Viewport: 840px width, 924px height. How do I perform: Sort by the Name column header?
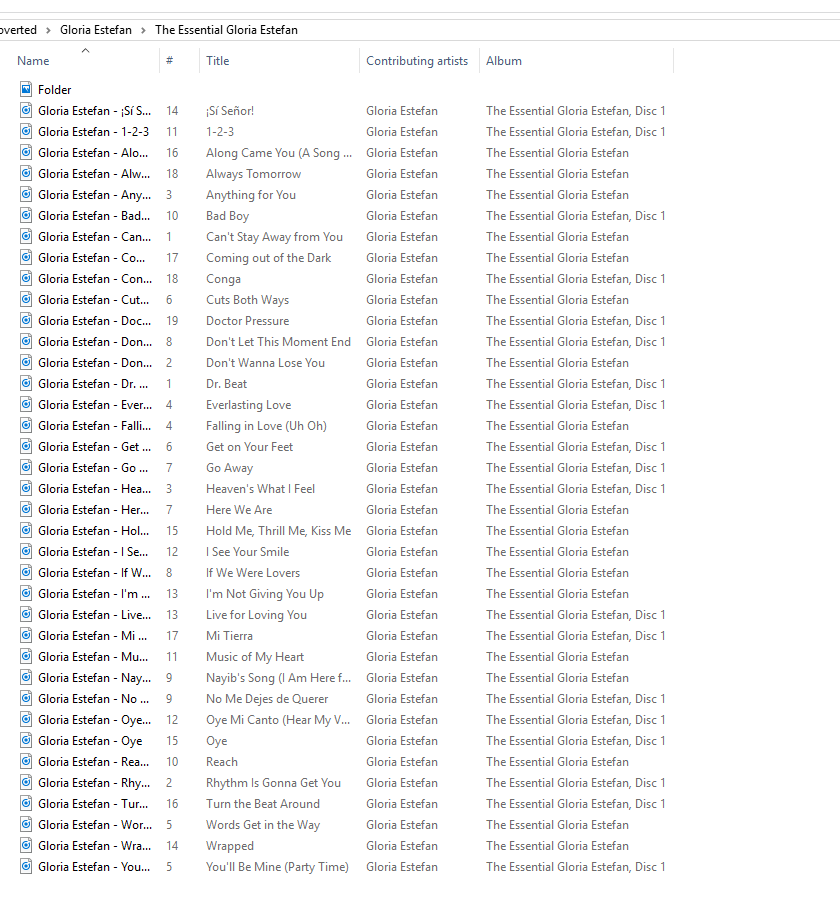(x=33, y=61)
